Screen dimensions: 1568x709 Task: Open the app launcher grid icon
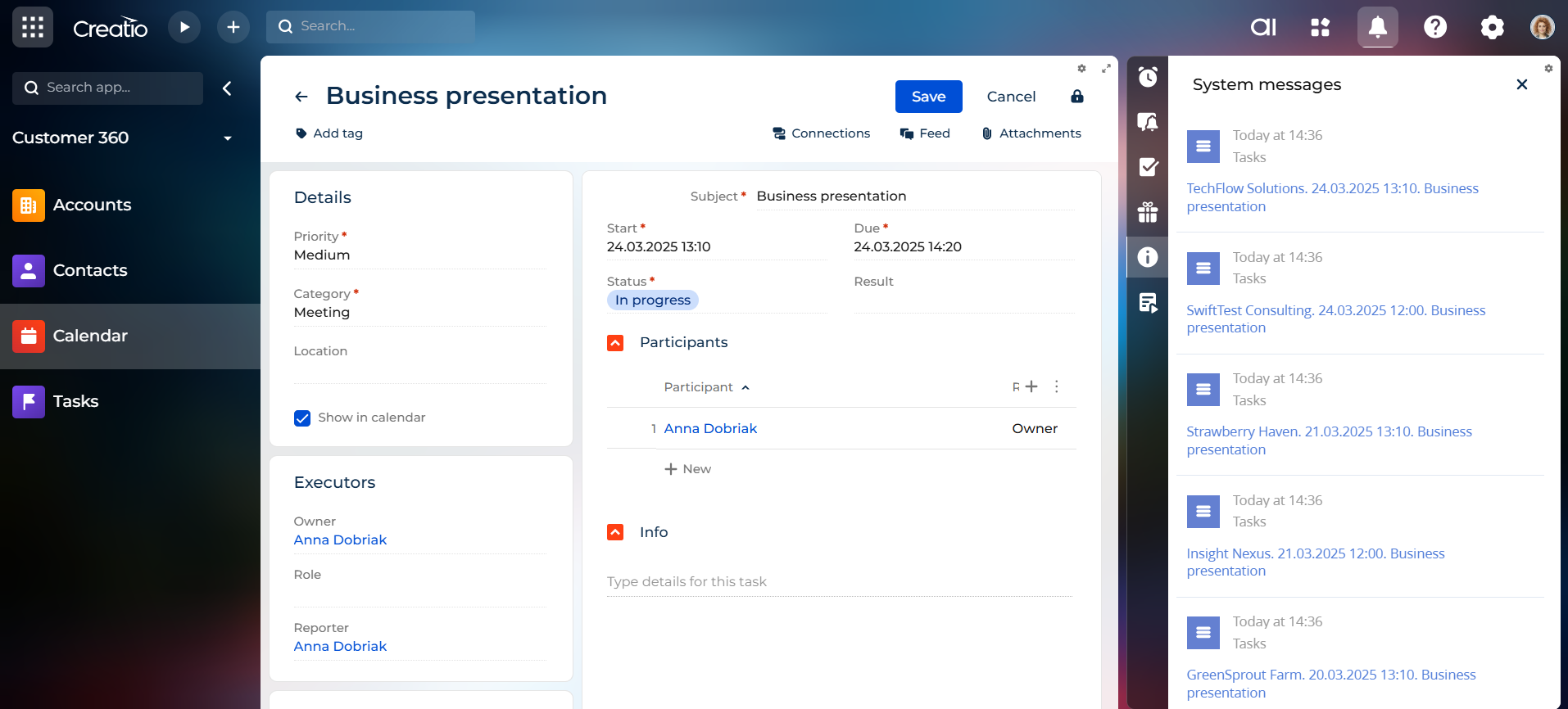33,27
